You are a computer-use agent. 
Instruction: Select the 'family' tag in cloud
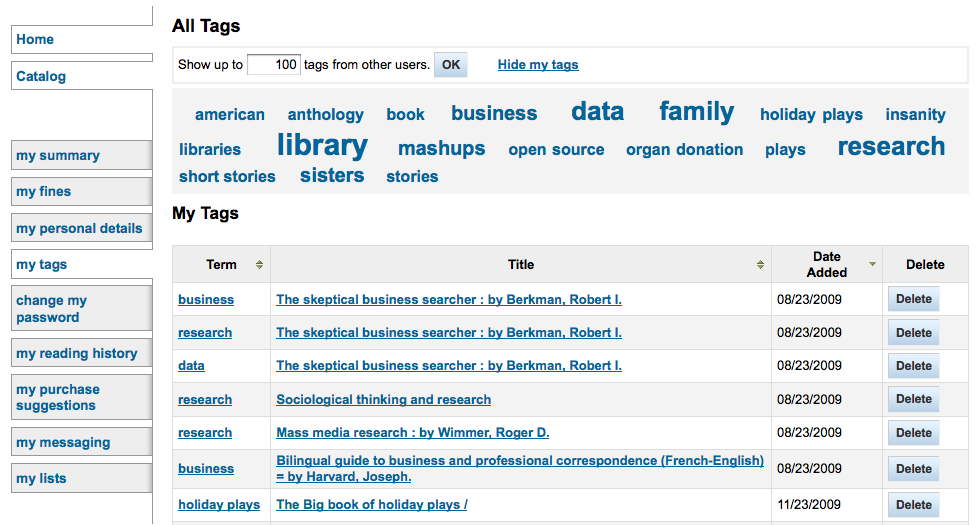[x=697, y=112]
